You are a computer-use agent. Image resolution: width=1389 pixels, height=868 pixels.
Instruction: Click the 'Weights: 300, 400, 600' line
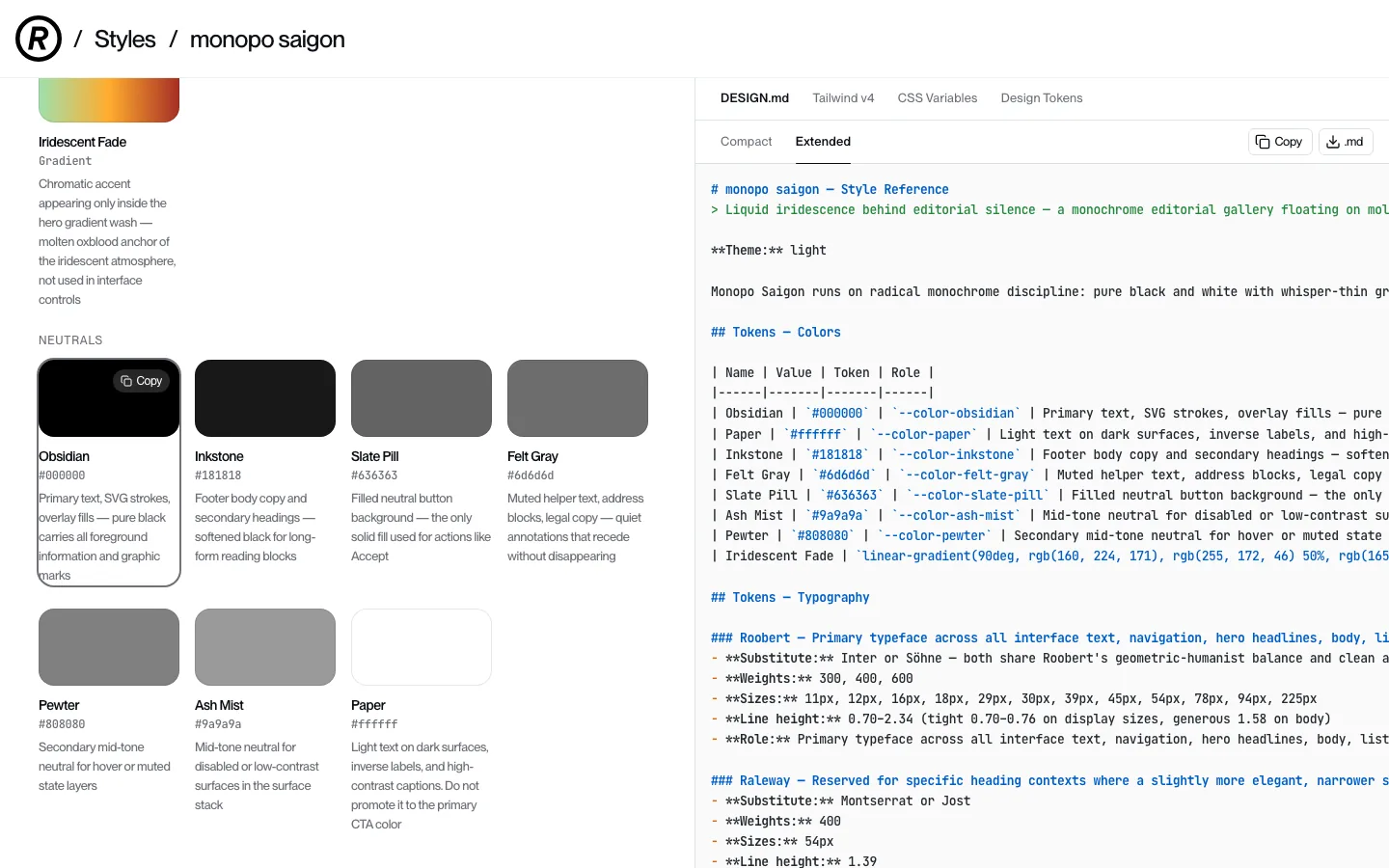point(811,679)
